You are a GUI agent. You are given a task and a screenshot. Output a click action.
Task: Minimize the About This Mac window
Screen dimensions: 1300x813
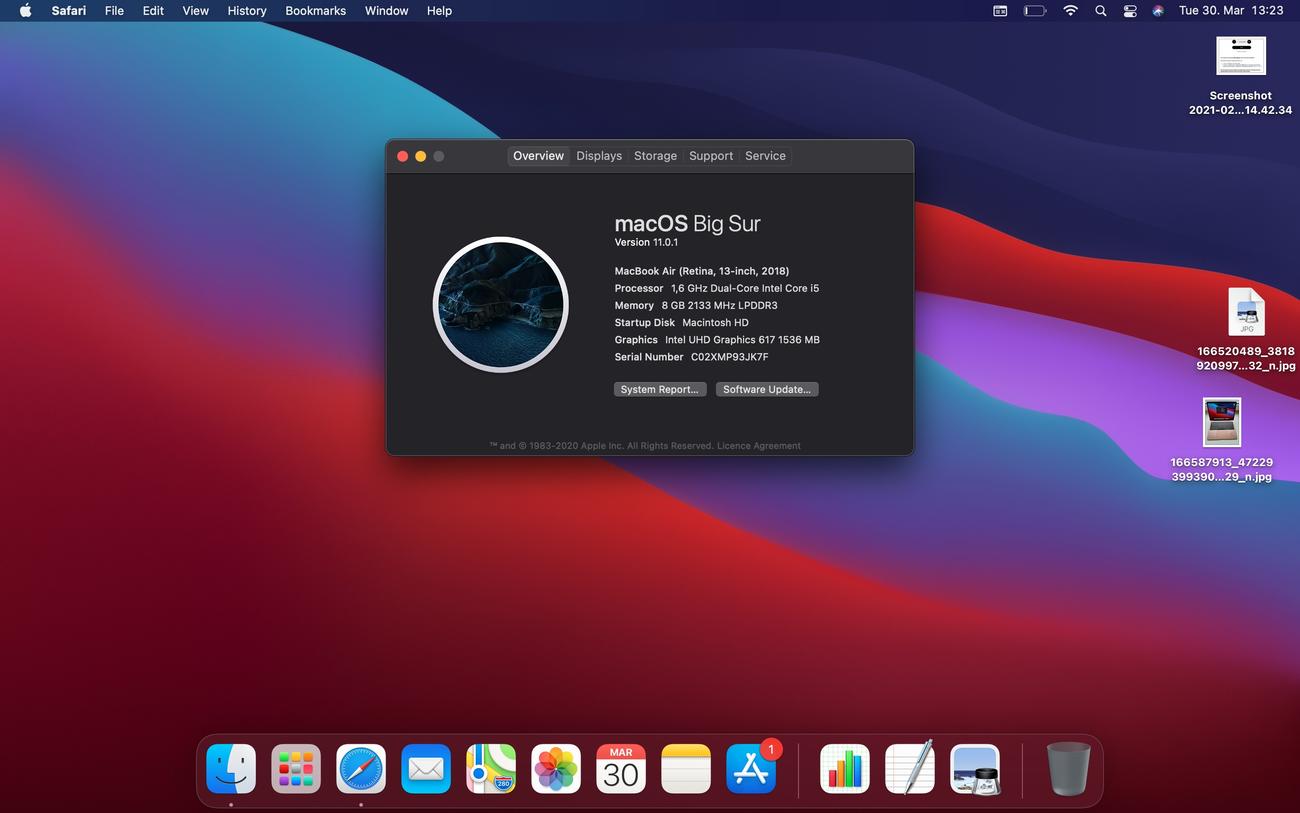click(x=421, y=156)
